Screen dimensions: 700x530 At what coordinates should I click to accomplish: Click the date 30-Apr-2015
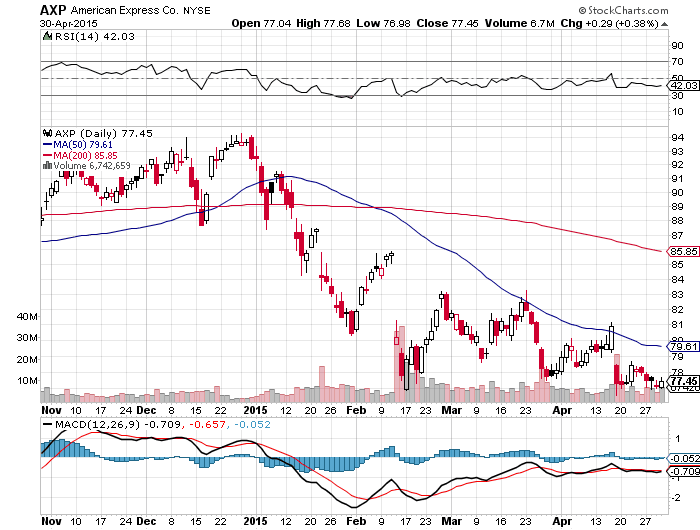pos(69,24)
